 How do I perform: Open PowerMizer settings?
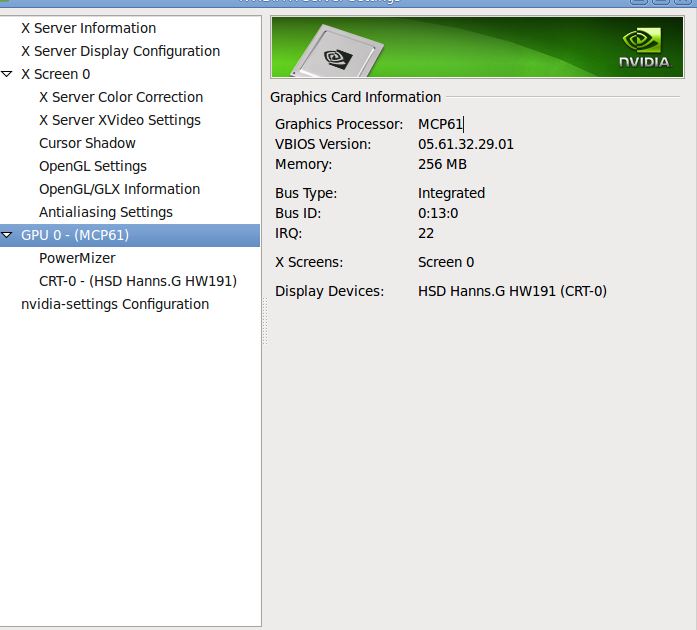(77, 258)
